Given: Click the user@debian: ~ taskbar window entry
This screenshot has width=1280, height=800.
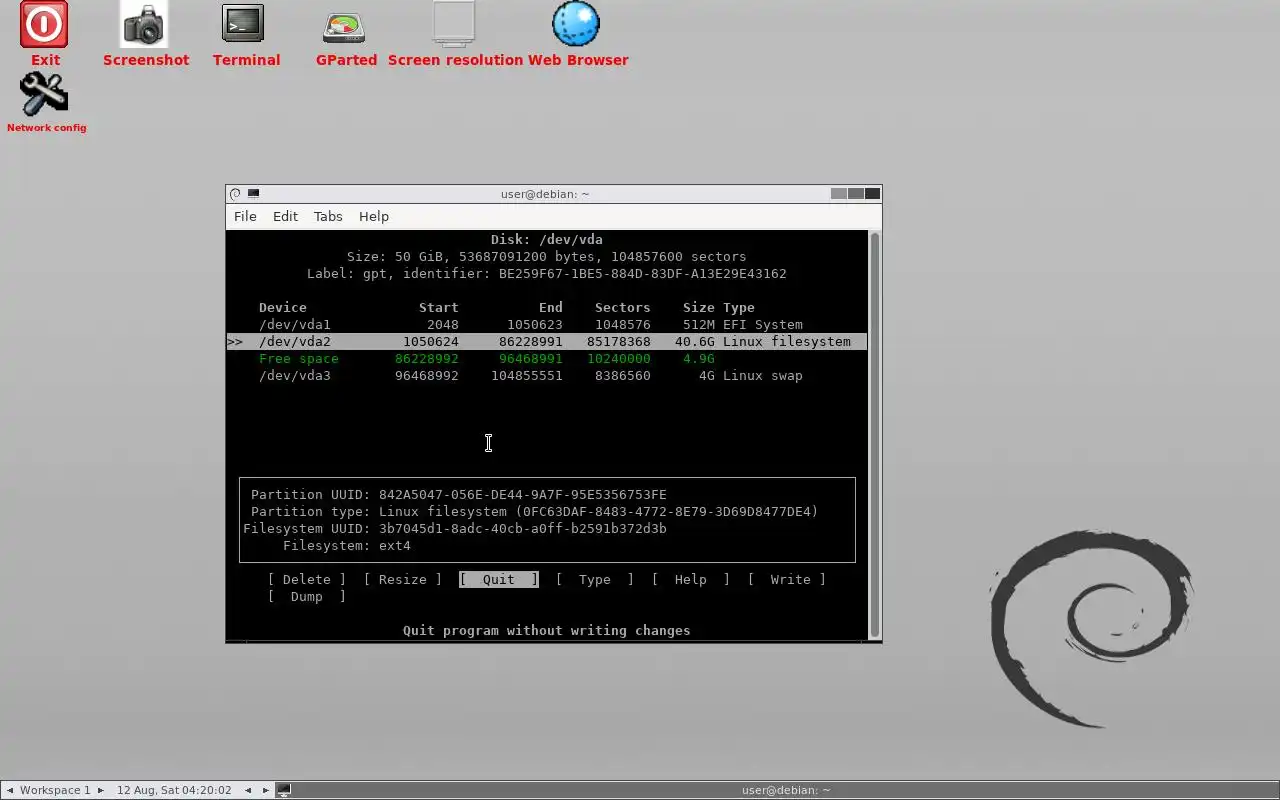Looking at the screenshot, I should click(786, 790).
